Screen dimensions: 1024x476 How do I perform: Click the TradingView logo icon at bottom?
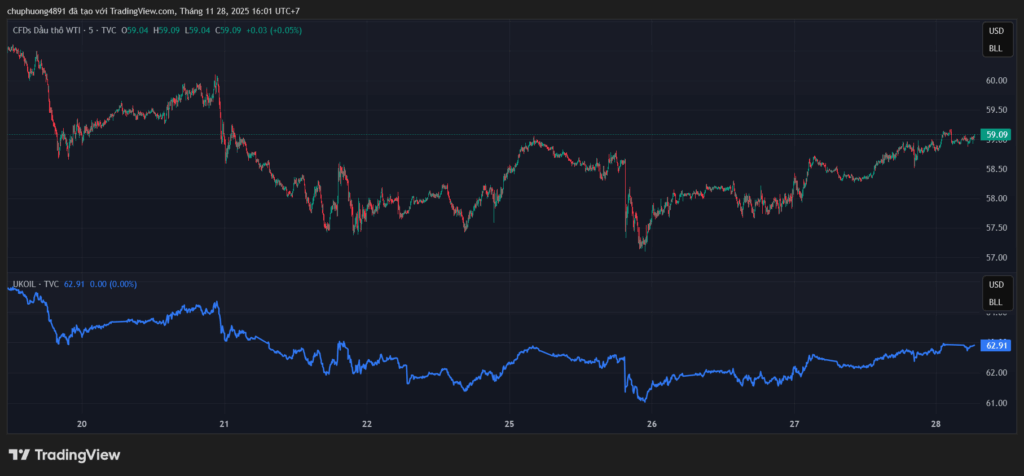[x=19, y=455]
